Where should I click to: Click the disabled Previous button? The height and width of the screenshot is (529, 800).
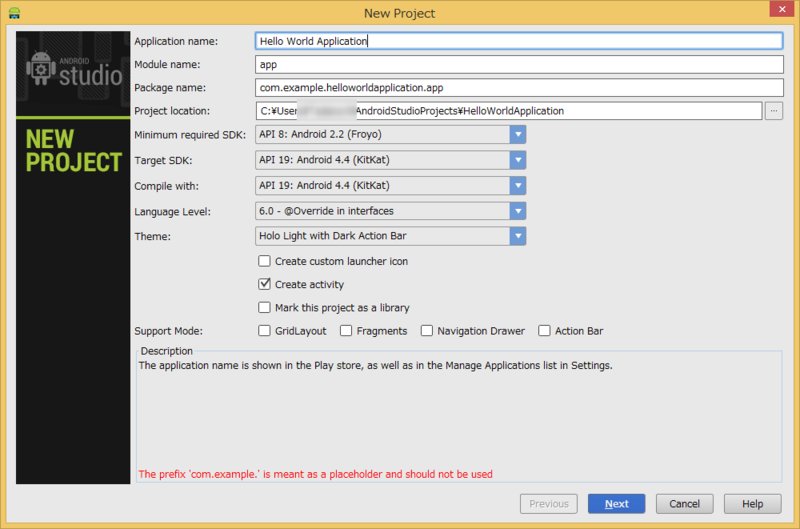coord(548,504)
